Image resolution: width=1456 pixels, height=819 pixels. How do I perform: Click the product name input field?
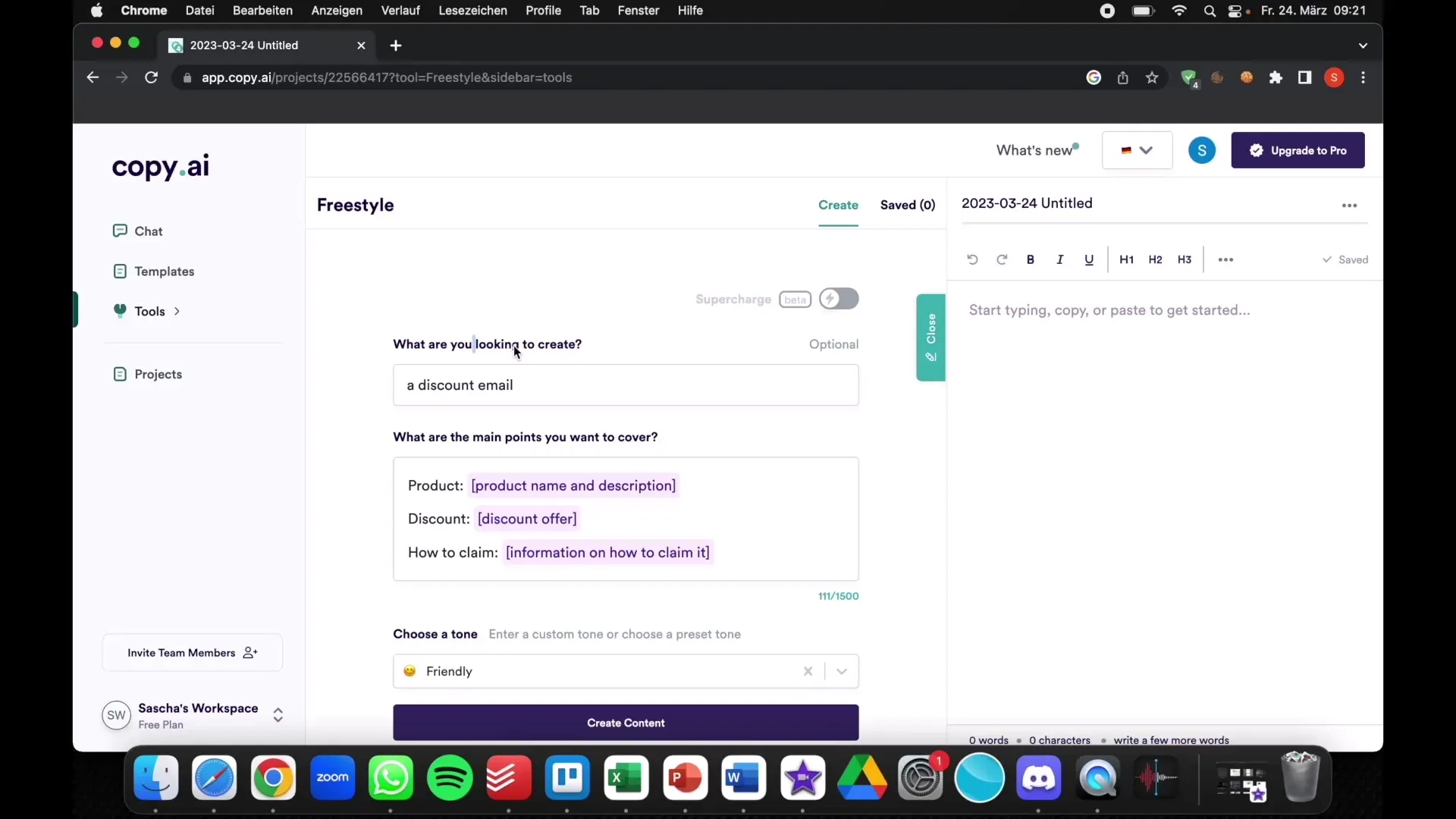pyautogui.click(x=573, y=485)
